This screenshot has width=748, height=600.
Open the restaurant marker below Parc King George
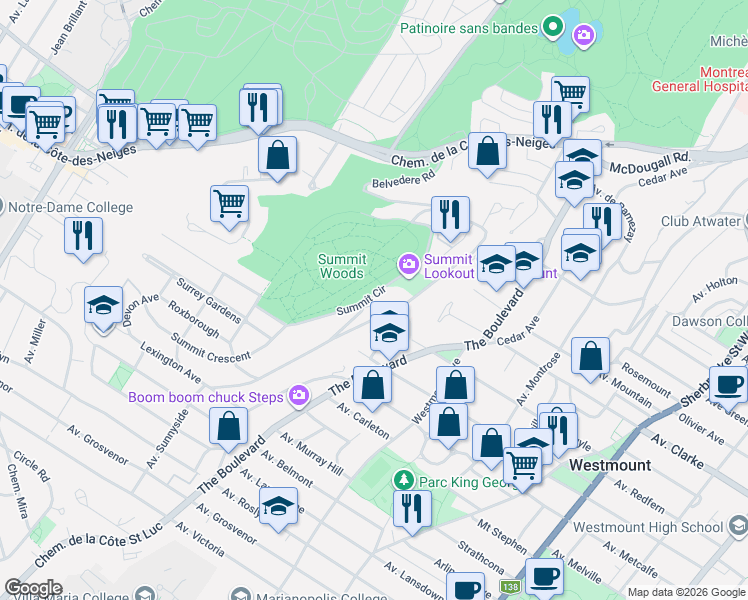(413, 509)
